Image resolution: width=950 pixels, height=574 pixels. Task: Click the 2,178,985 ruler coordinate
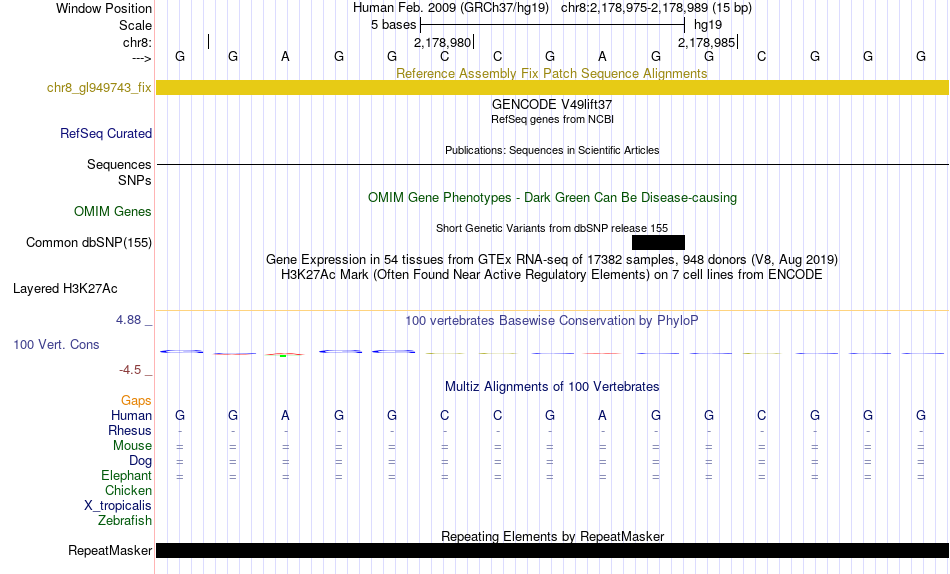pos(706,42)
